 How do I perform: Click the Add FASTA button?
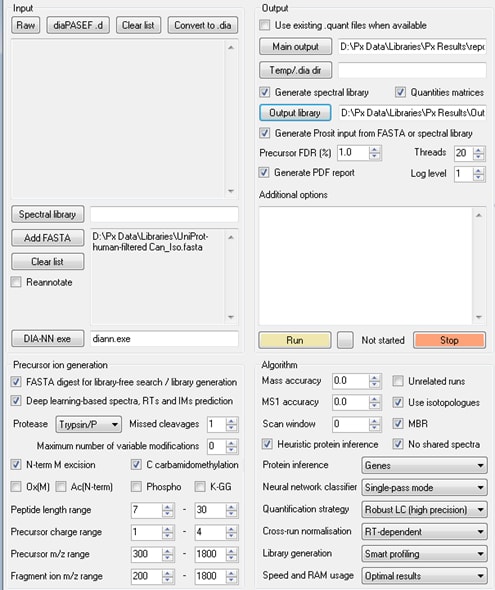47,238
